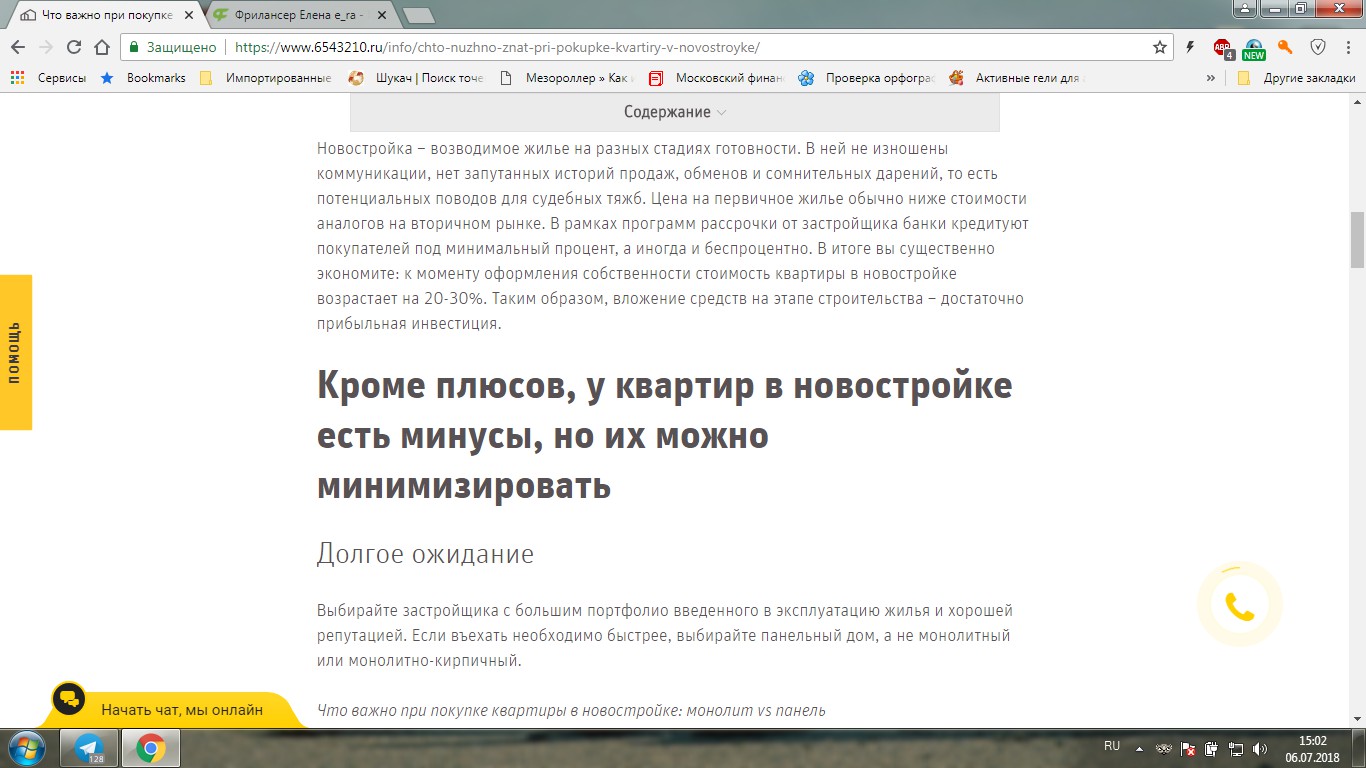Open the volume control in system tray
The image size is (1366, 768).
click(1260, 748)
